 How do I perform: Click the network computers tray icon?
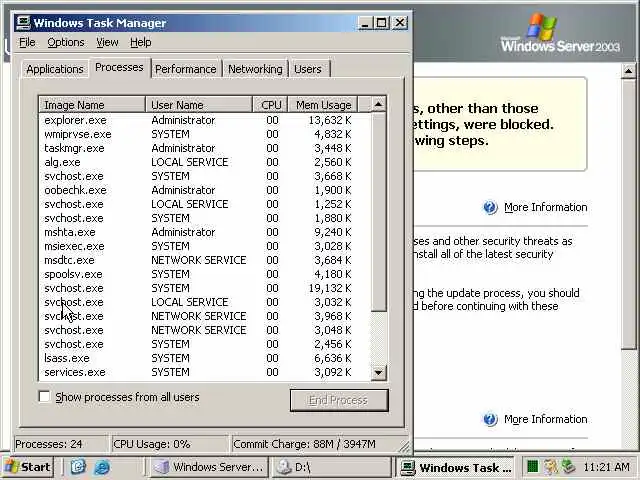[x=568, y=466]
